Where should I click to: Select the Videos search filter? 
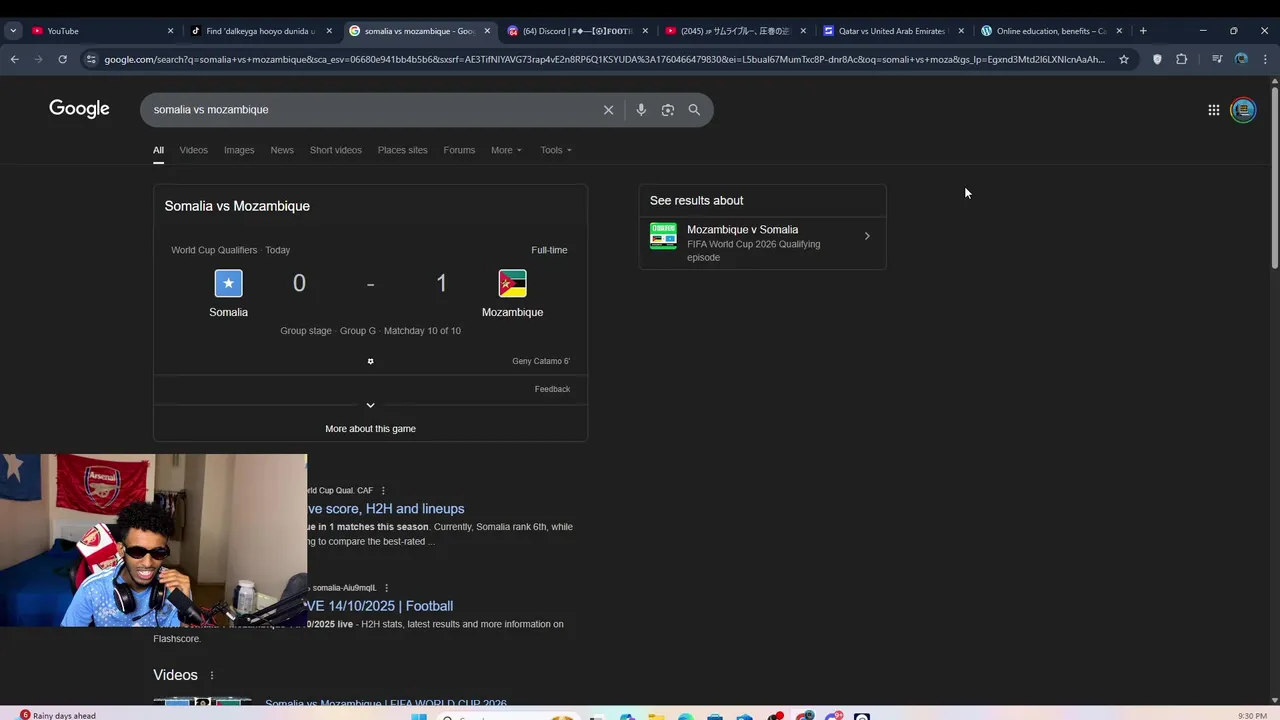(x=194, y=150)
